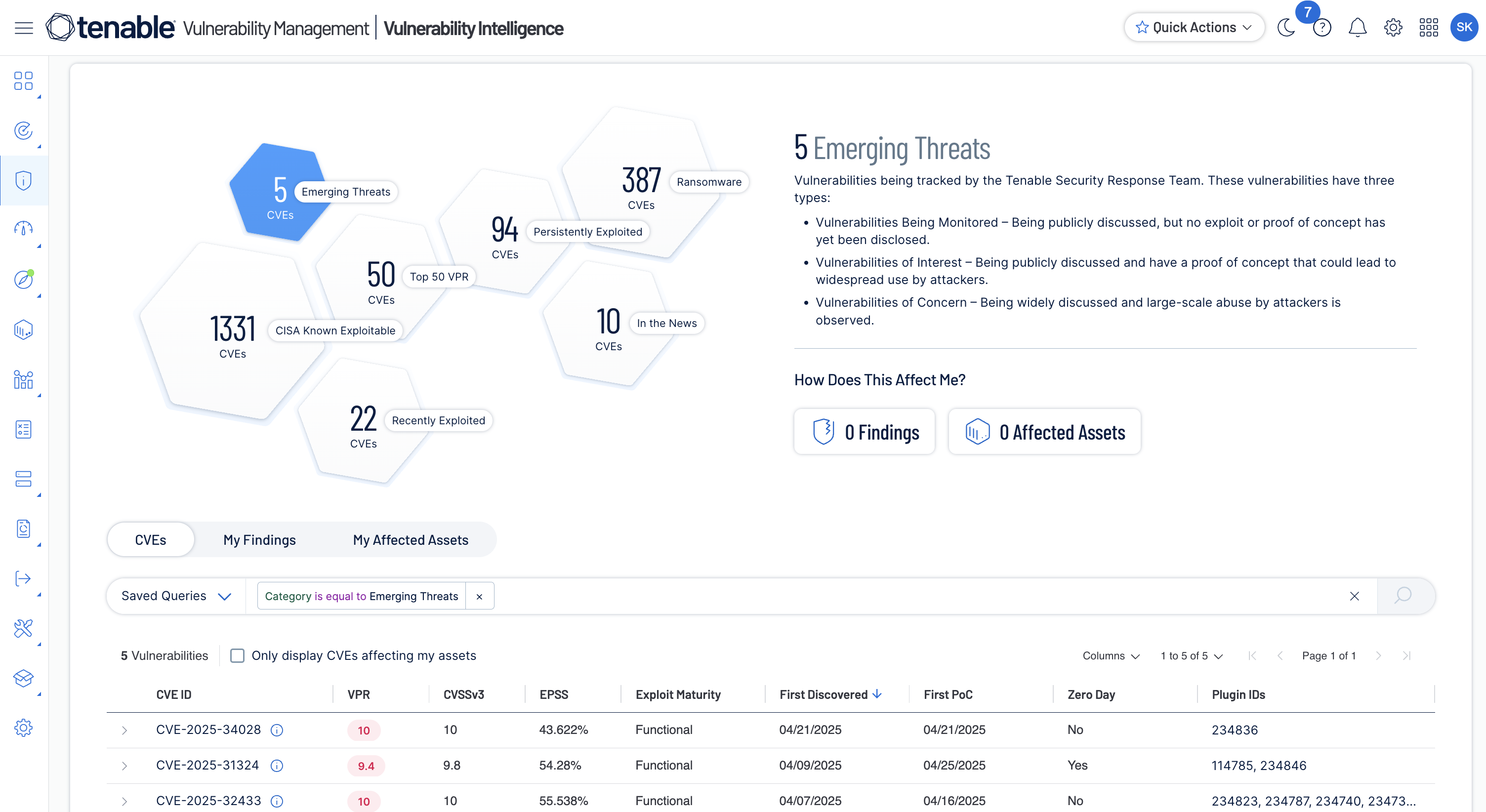Toggle dark mode moon icon

[1286, 28]
